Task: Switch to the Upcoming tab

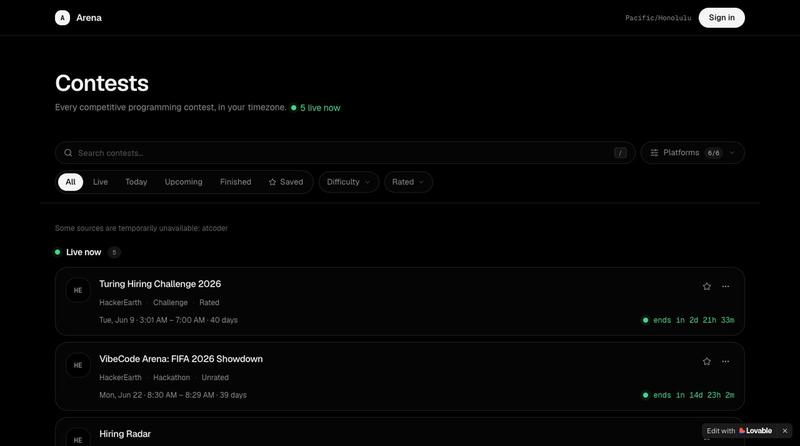Action: [184, 182]
